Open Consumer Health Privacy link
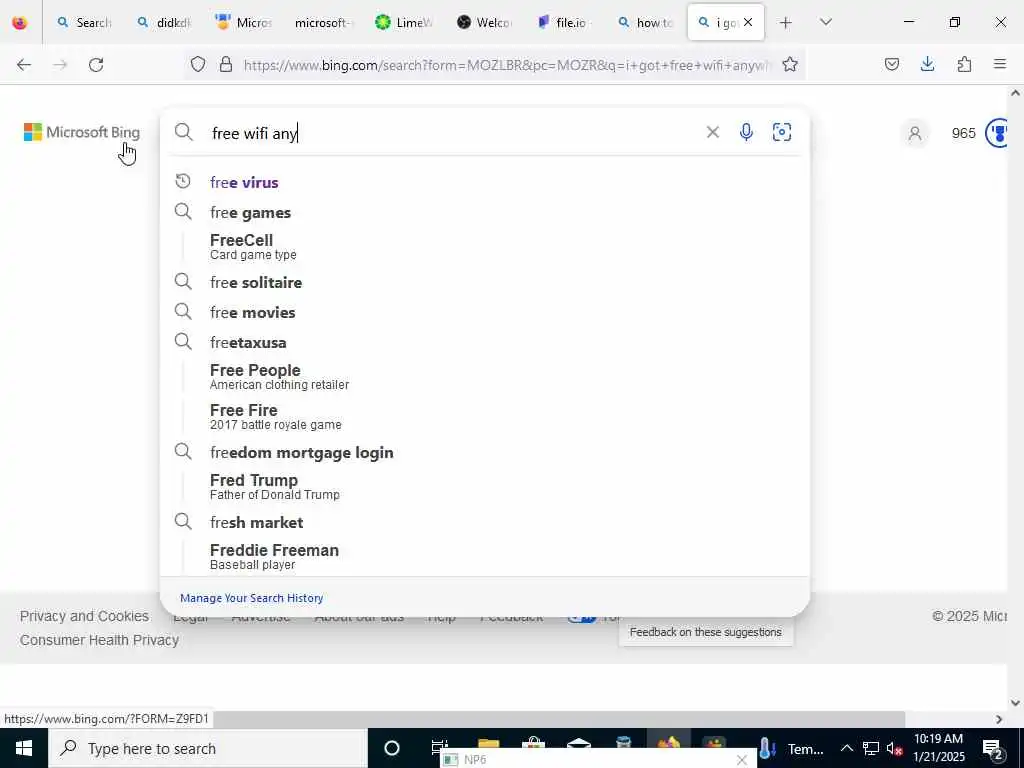Screen dimensions: 1024x768 (99, 640)
